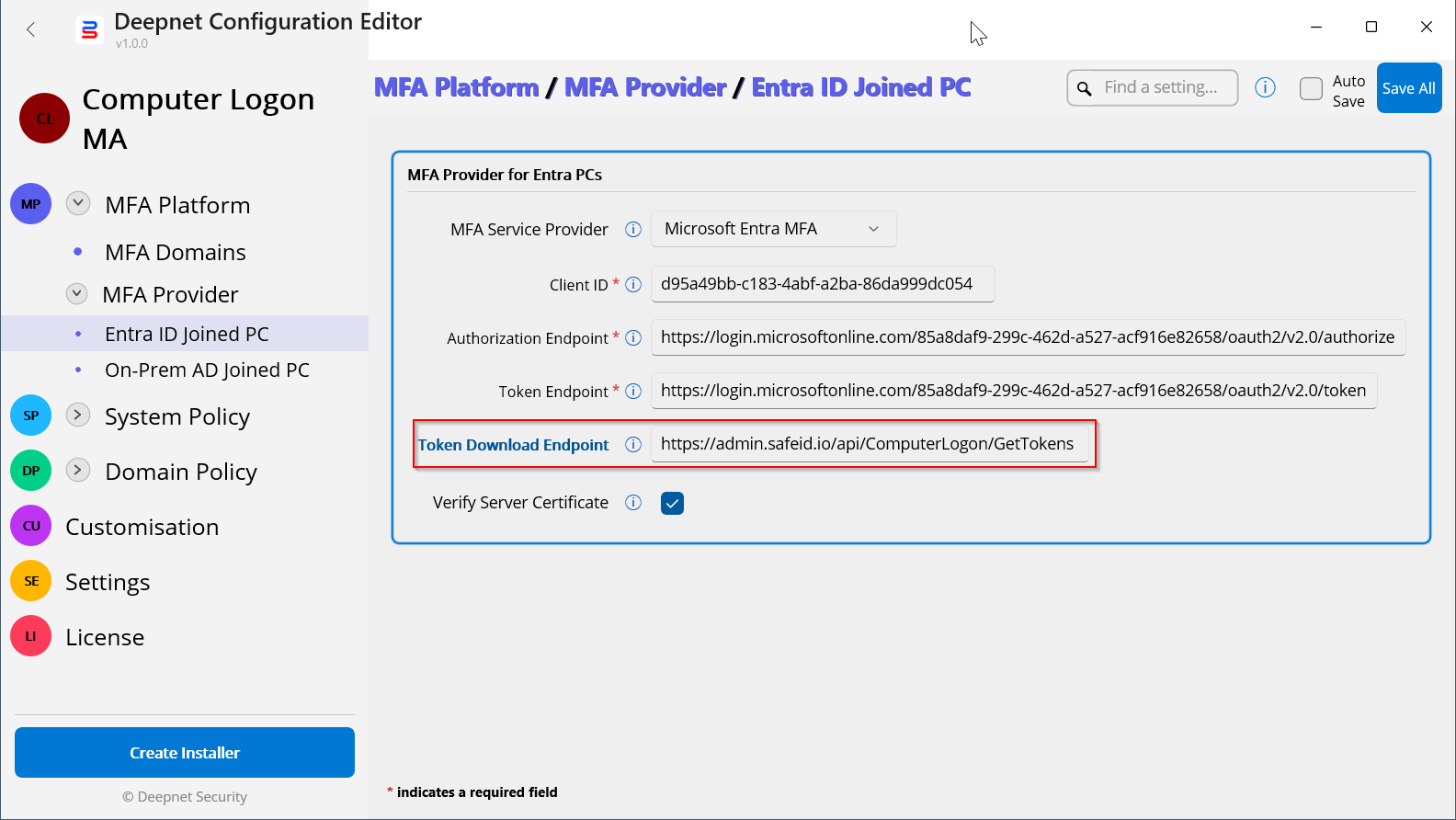1456x820 pixels.
Task: Click the DP Domain Policy circle icon
Action: click(x=31, y=471)
